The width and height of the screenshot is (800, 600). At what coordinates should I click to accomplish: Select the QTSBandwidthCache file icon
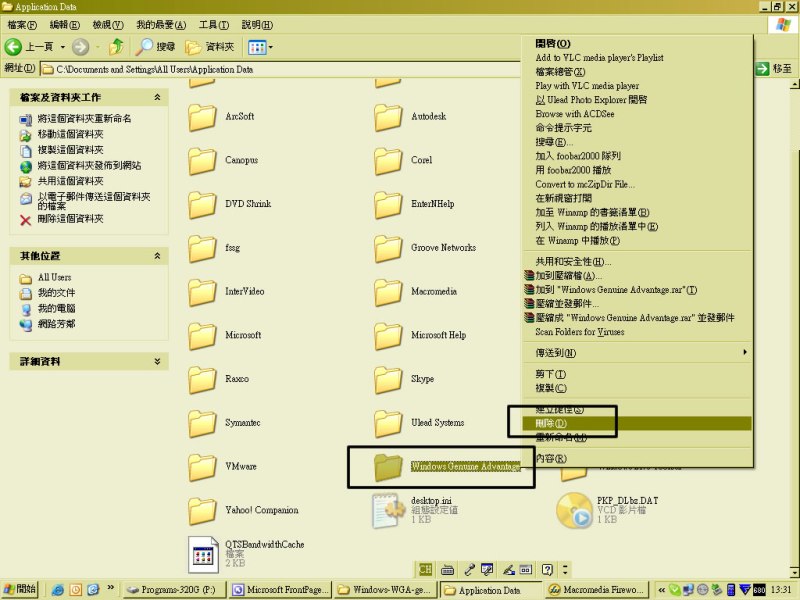point(203,555)
